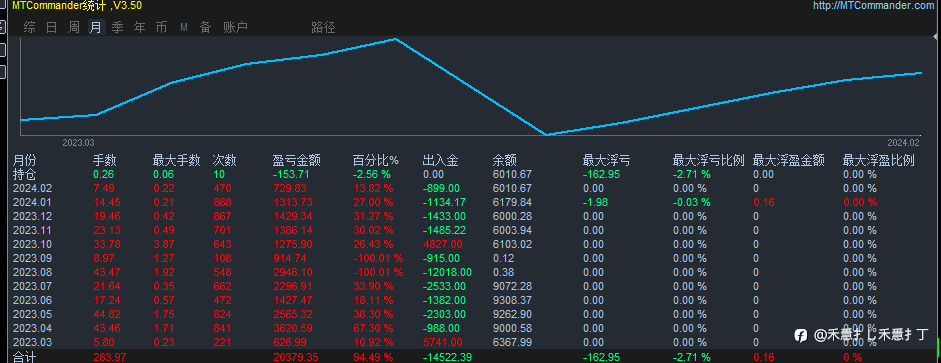The width and height of the screenshot is (941, 363).
Task: Click the 盈亏金额 column header
Action: point(296,160)
